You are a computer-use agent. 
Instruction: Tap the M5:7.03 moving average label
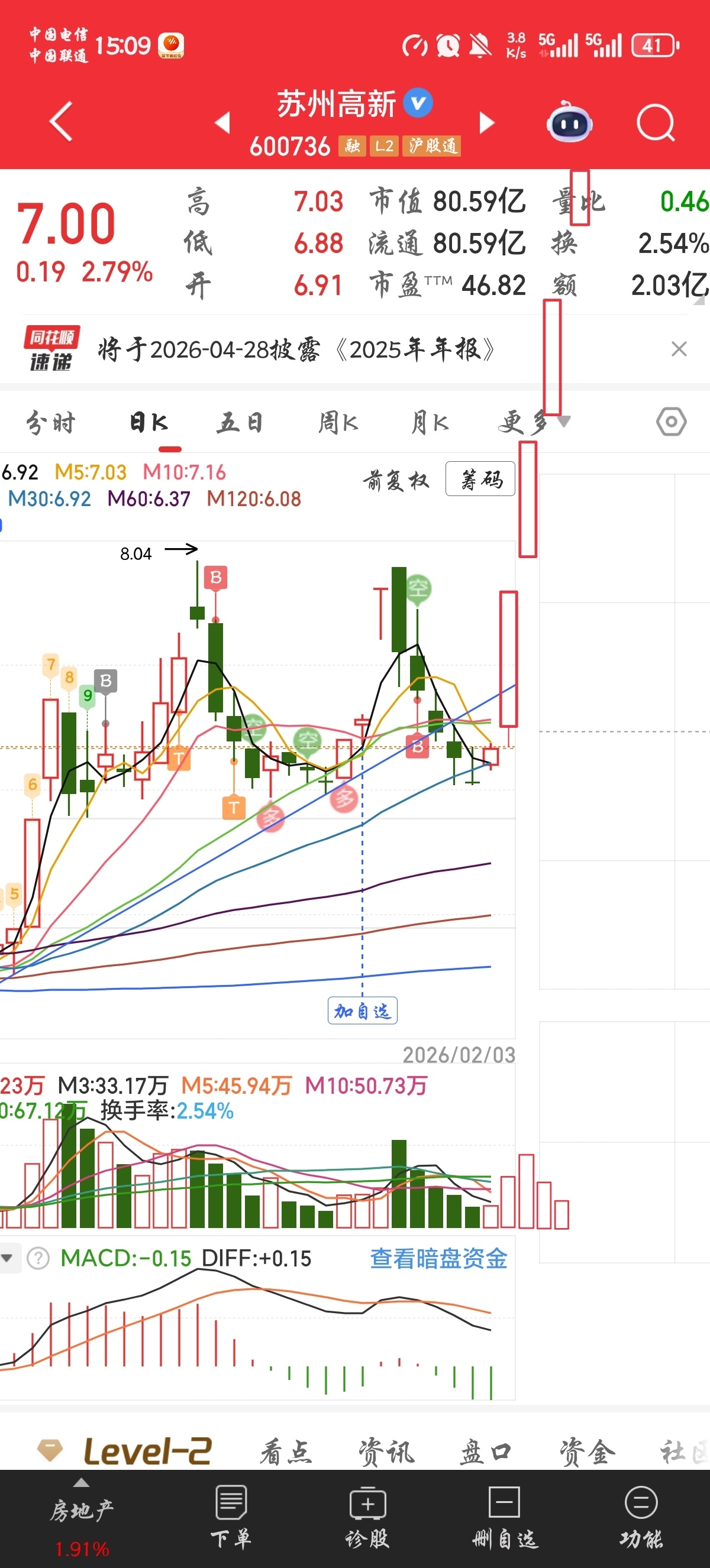click(x=90, y=472)
